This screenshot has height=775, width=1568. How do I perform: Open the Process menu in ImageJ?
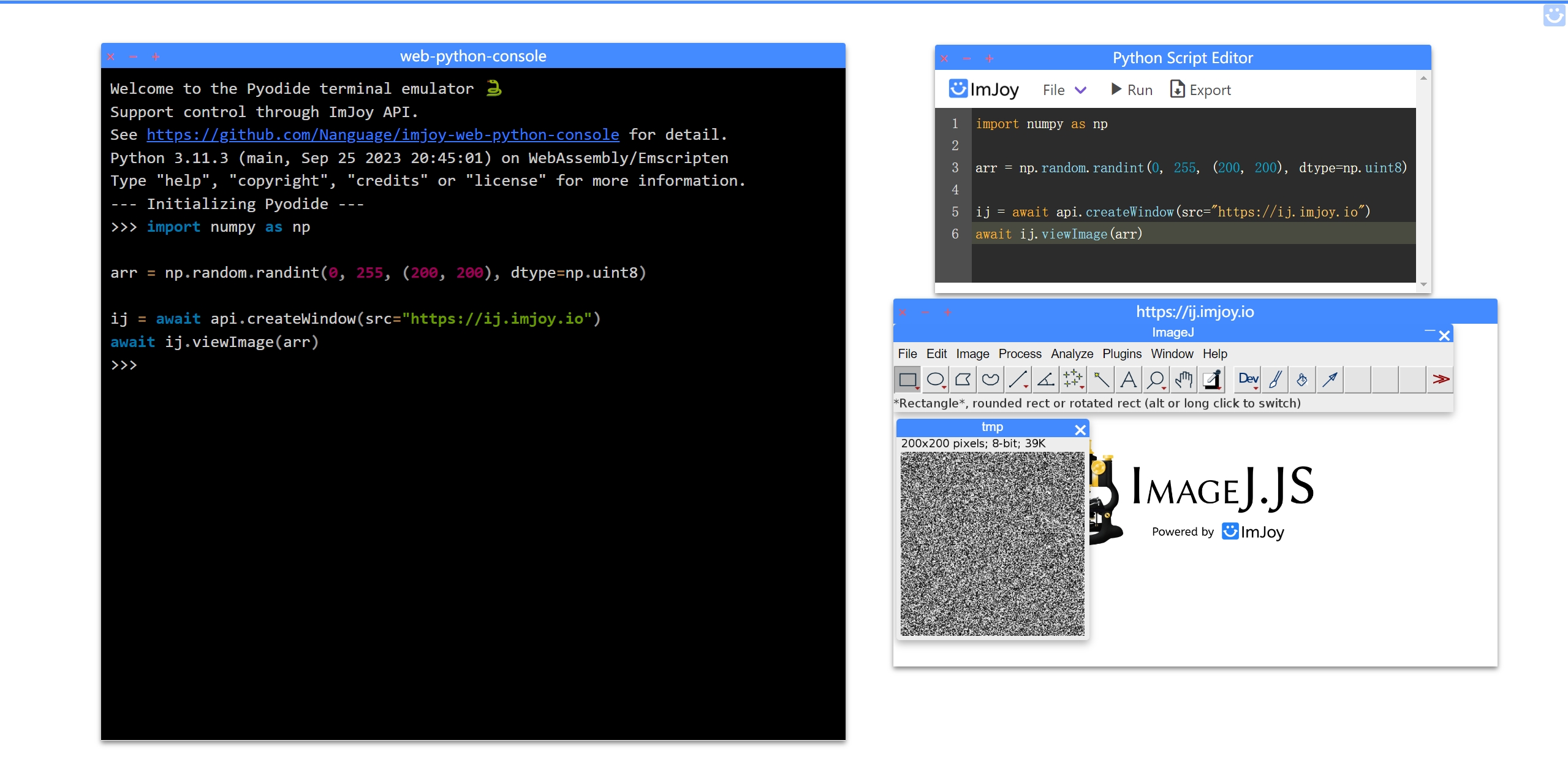1020,354
